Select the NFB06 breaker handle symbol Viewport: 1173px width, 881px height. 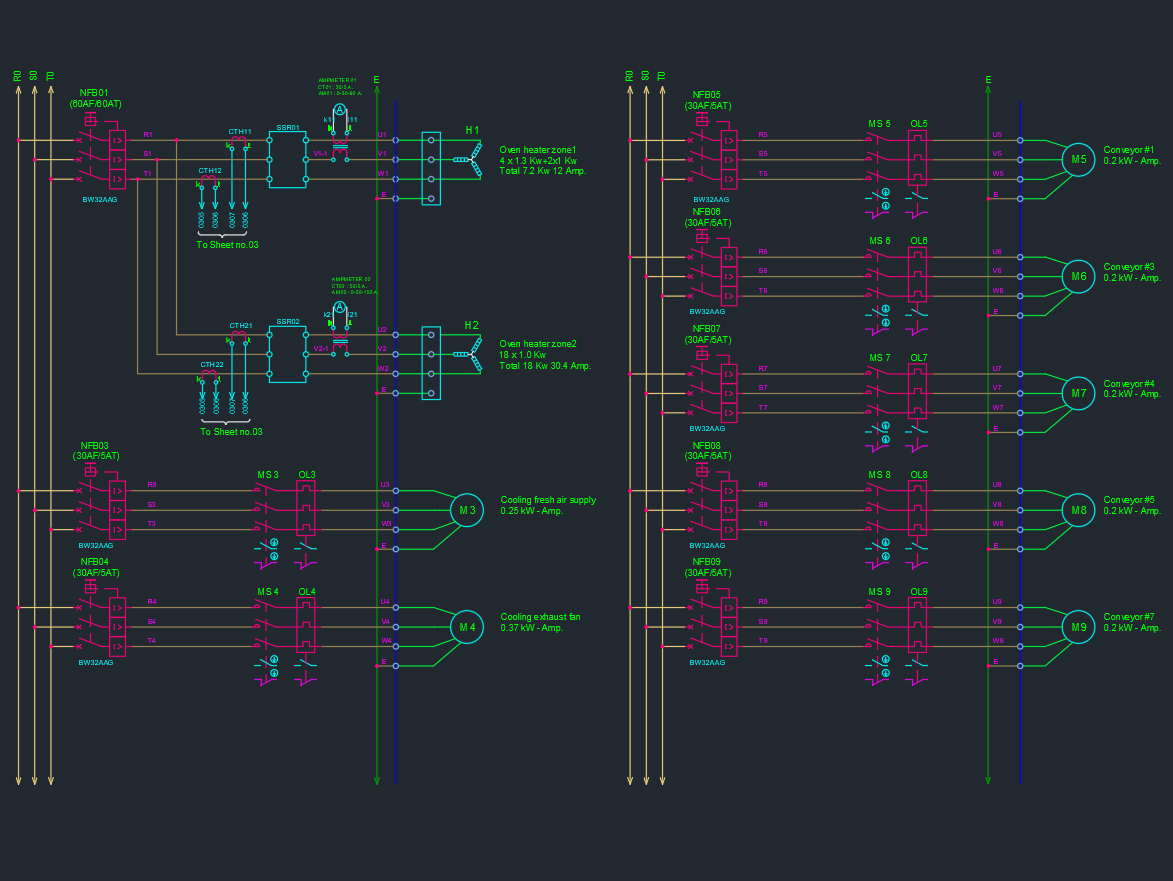[702, 237]
